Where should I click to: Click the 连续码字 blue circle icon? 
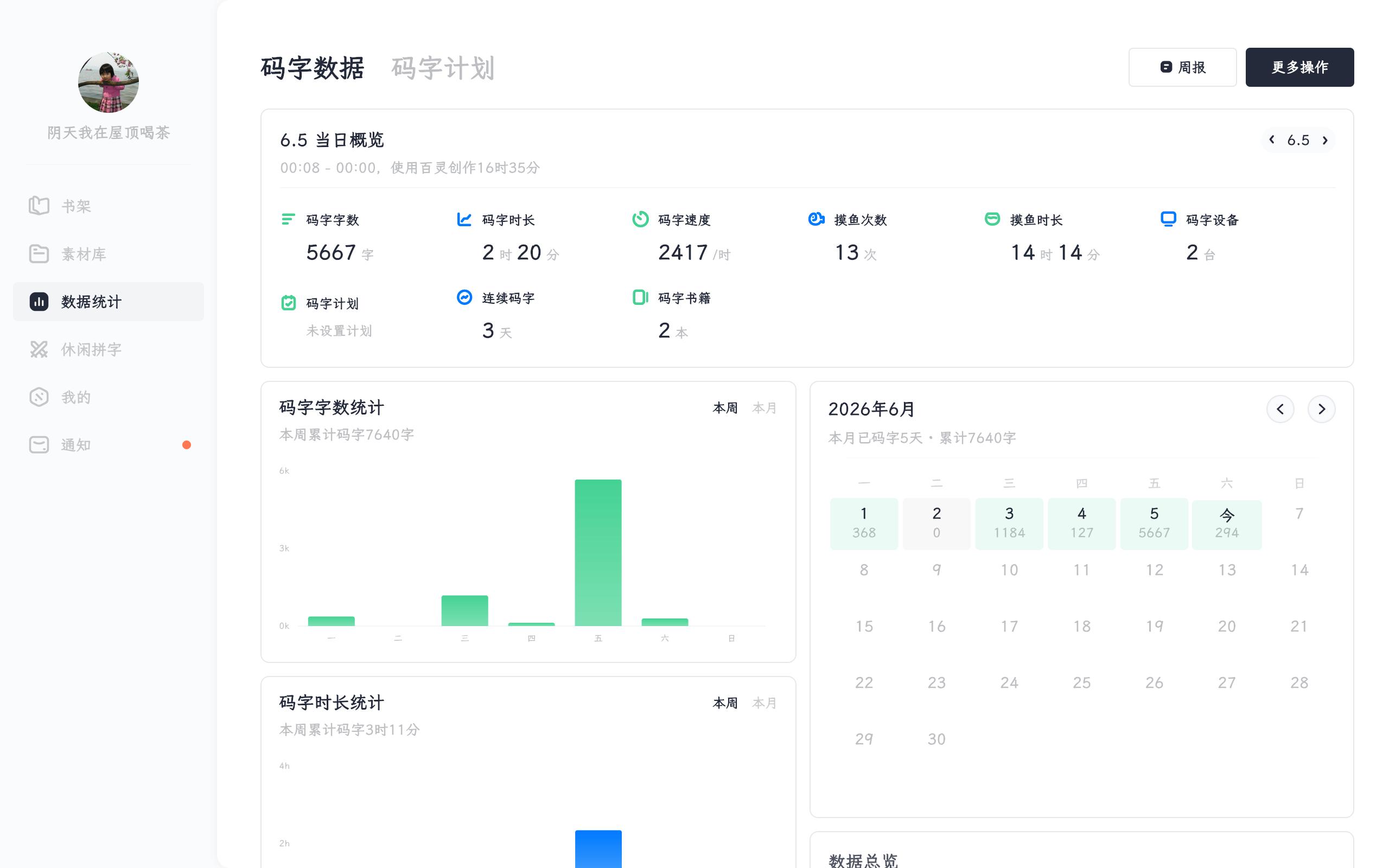[x=464, y=297]
